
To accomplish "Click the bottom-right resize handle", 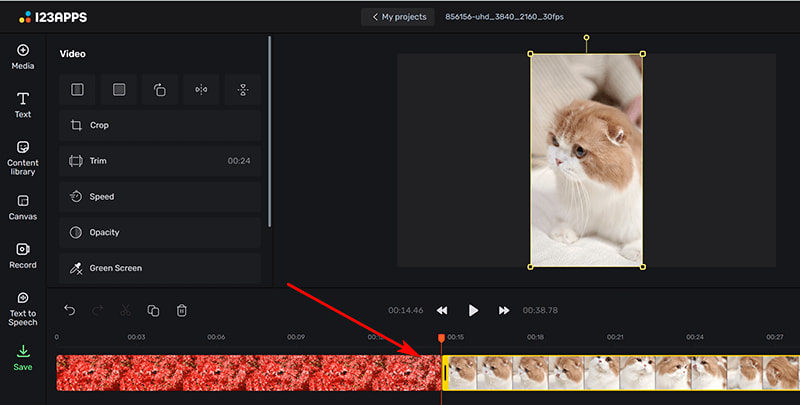I will coord(642,267).
